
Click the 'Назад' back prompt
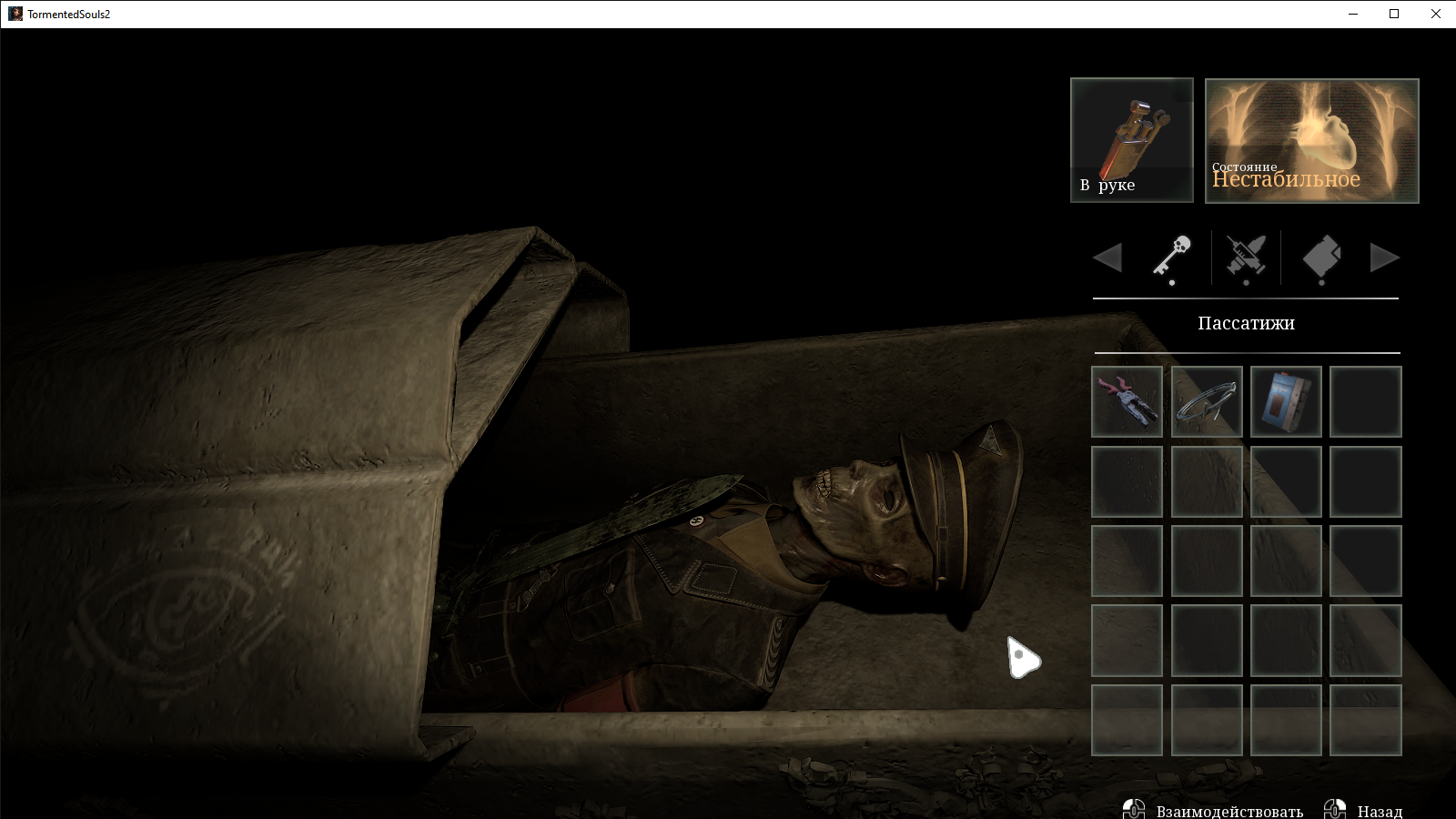[1380, 811]
